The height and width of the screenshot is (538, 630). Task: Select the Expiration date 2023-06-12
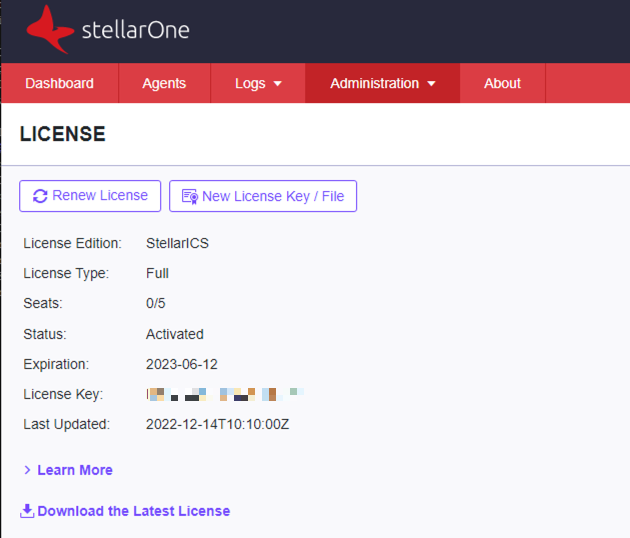coord(180,364)
